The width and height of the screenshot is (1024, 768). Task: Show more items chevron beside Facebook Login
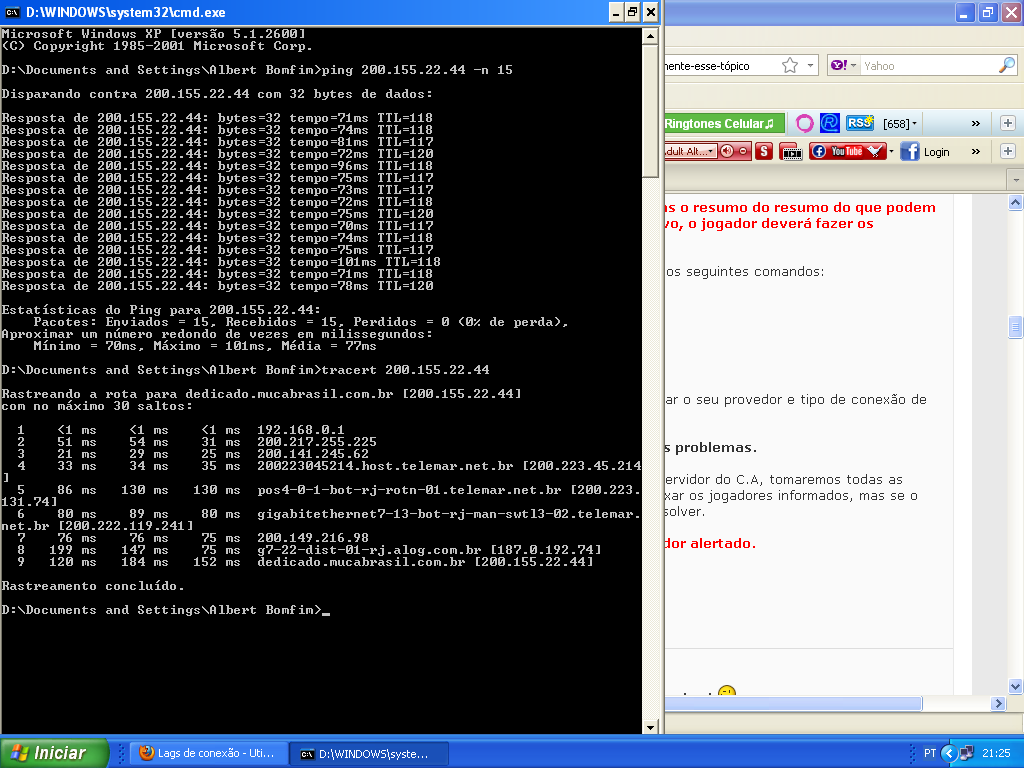click(x=976, y=151)
